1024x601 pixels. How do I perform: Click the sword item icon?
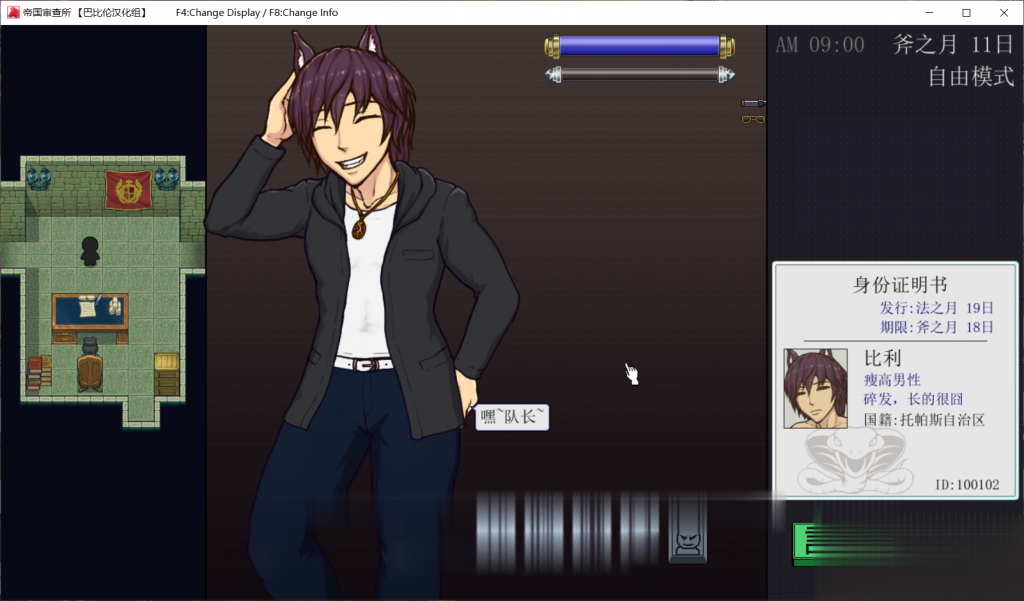tap(753, 103)
